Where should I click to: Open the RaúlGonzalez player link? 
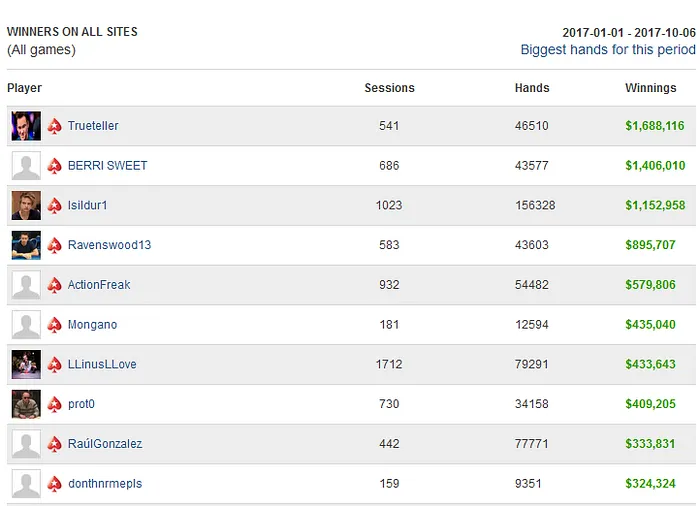105,444
